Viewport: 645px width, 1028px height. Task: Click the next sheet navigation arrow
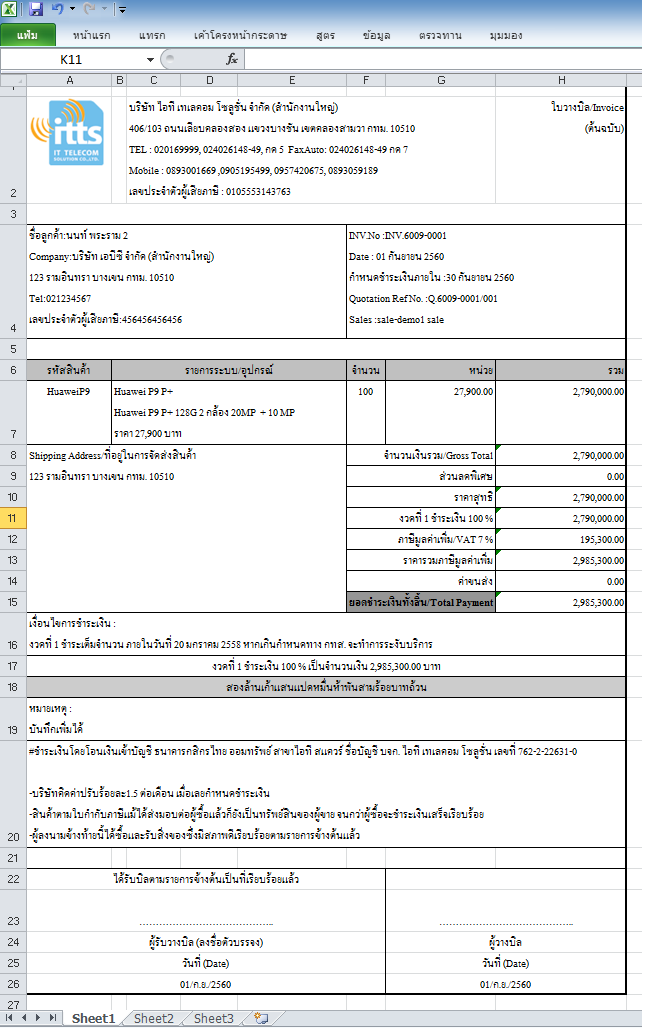(37, 1018)
